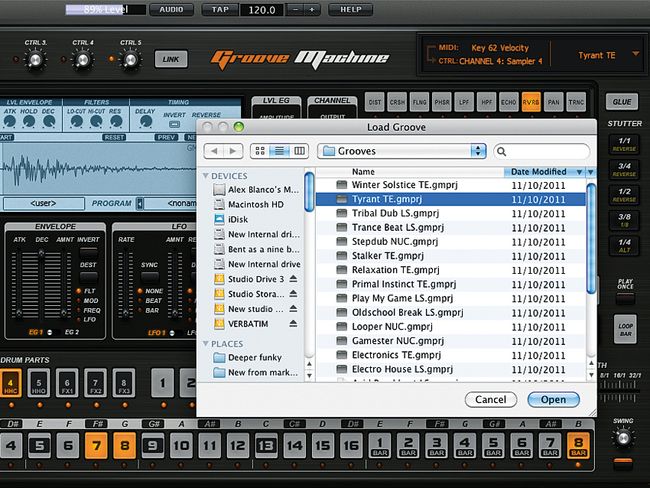
Task: Adjust the Swing knob
Action: pyautogui.click(x=622, y=438)
